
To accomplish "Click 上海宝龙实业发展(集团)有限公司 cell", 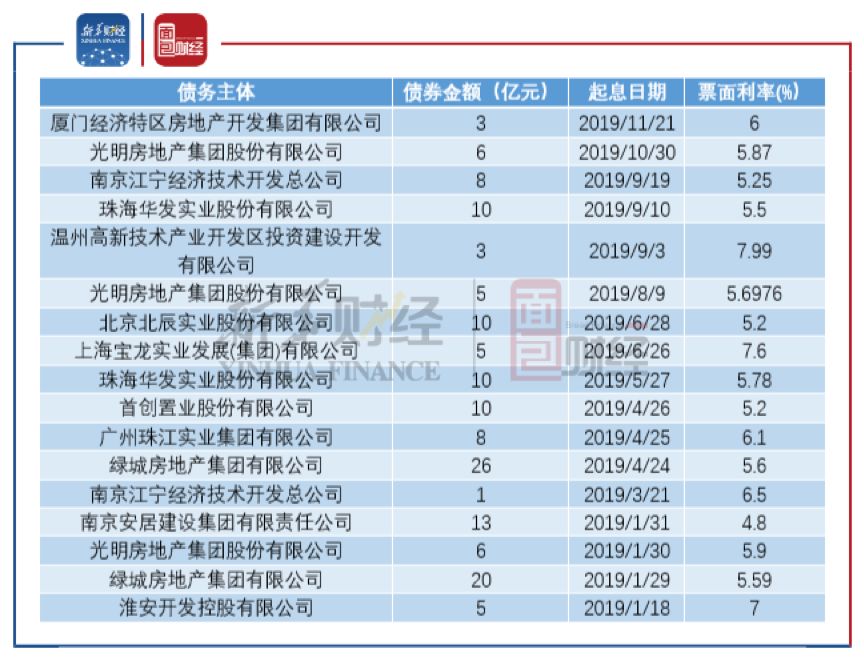I will [x=216, y=351].
